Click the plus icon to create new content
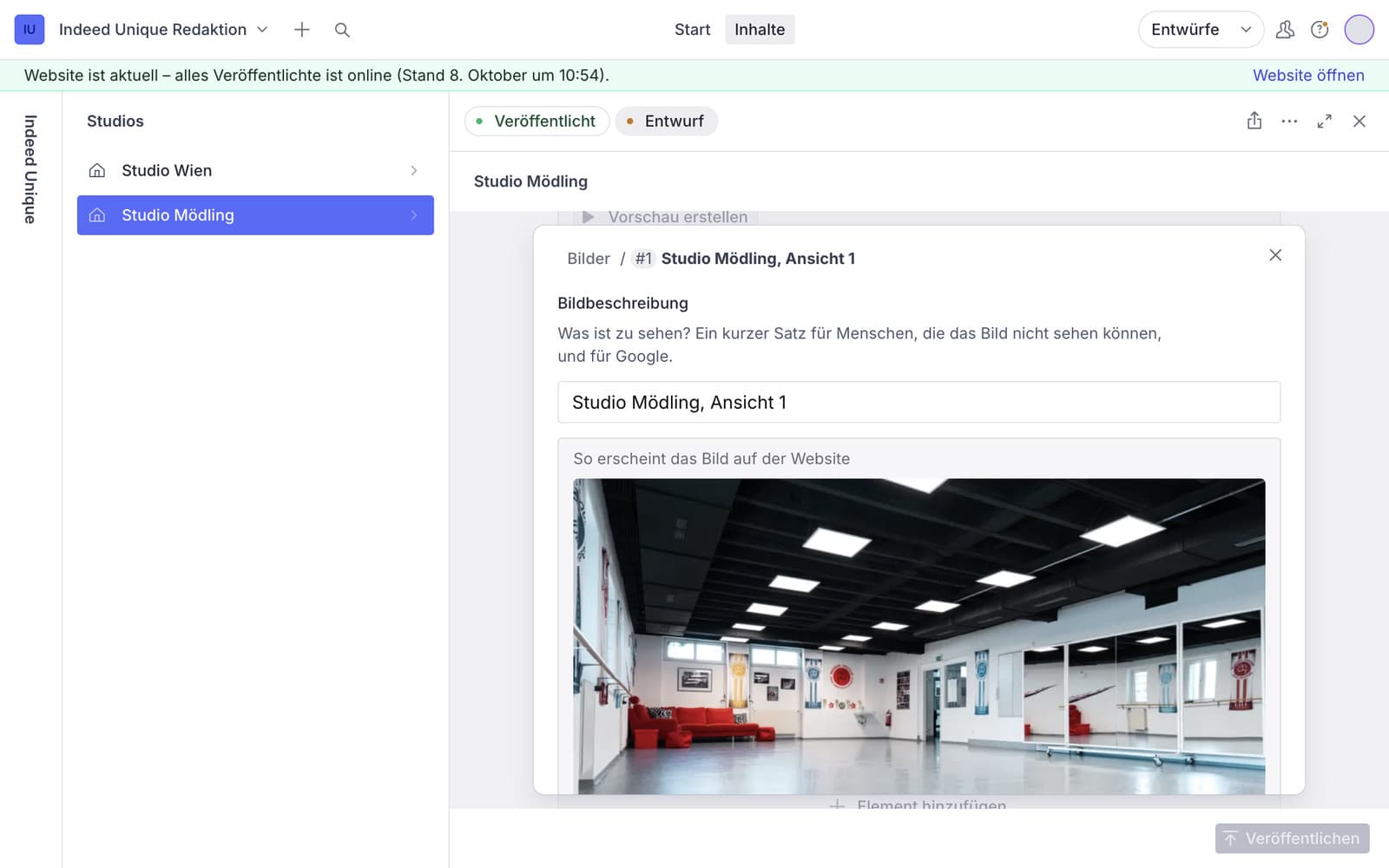The width and height of the screenshot is (1389, 868). coord(302,30)
